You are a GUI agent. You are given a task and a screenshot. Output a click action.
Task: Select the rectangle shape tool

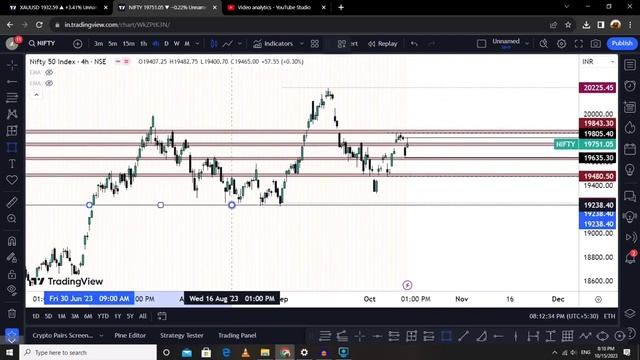tap(12, 147)
